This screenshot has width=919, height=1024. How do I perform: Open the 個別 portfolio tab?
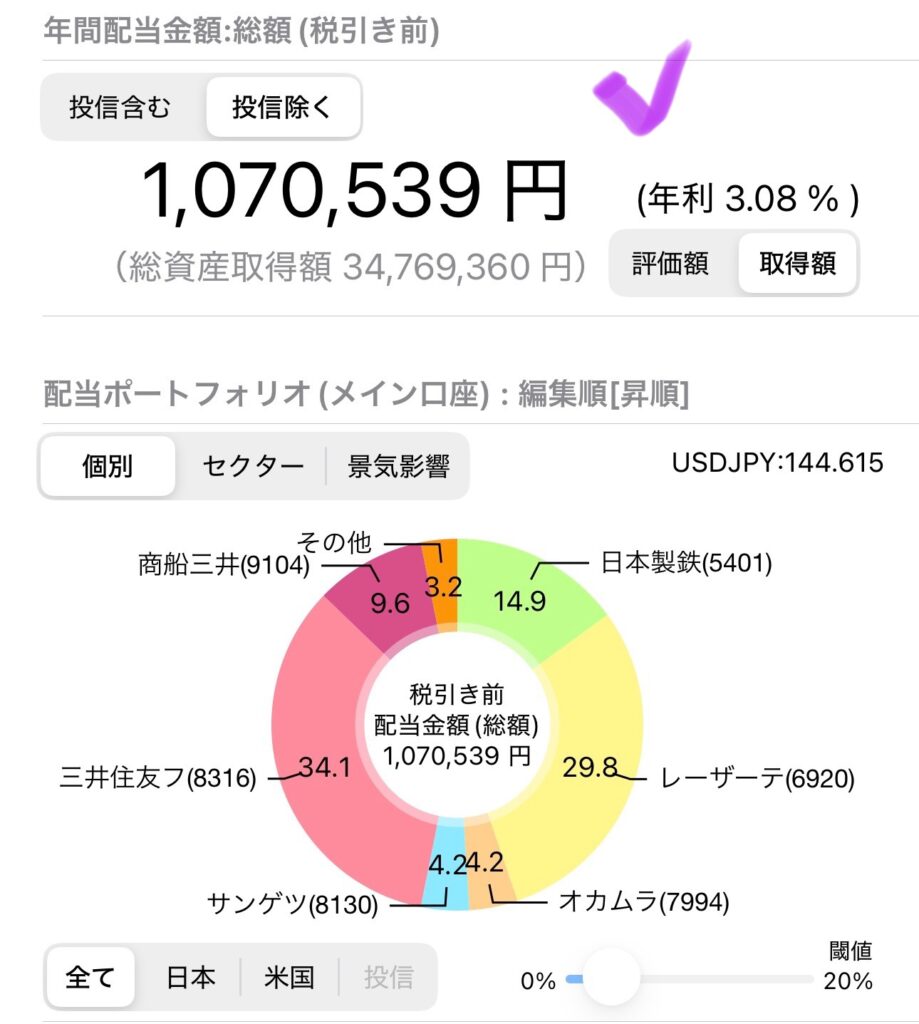(107, 466)
